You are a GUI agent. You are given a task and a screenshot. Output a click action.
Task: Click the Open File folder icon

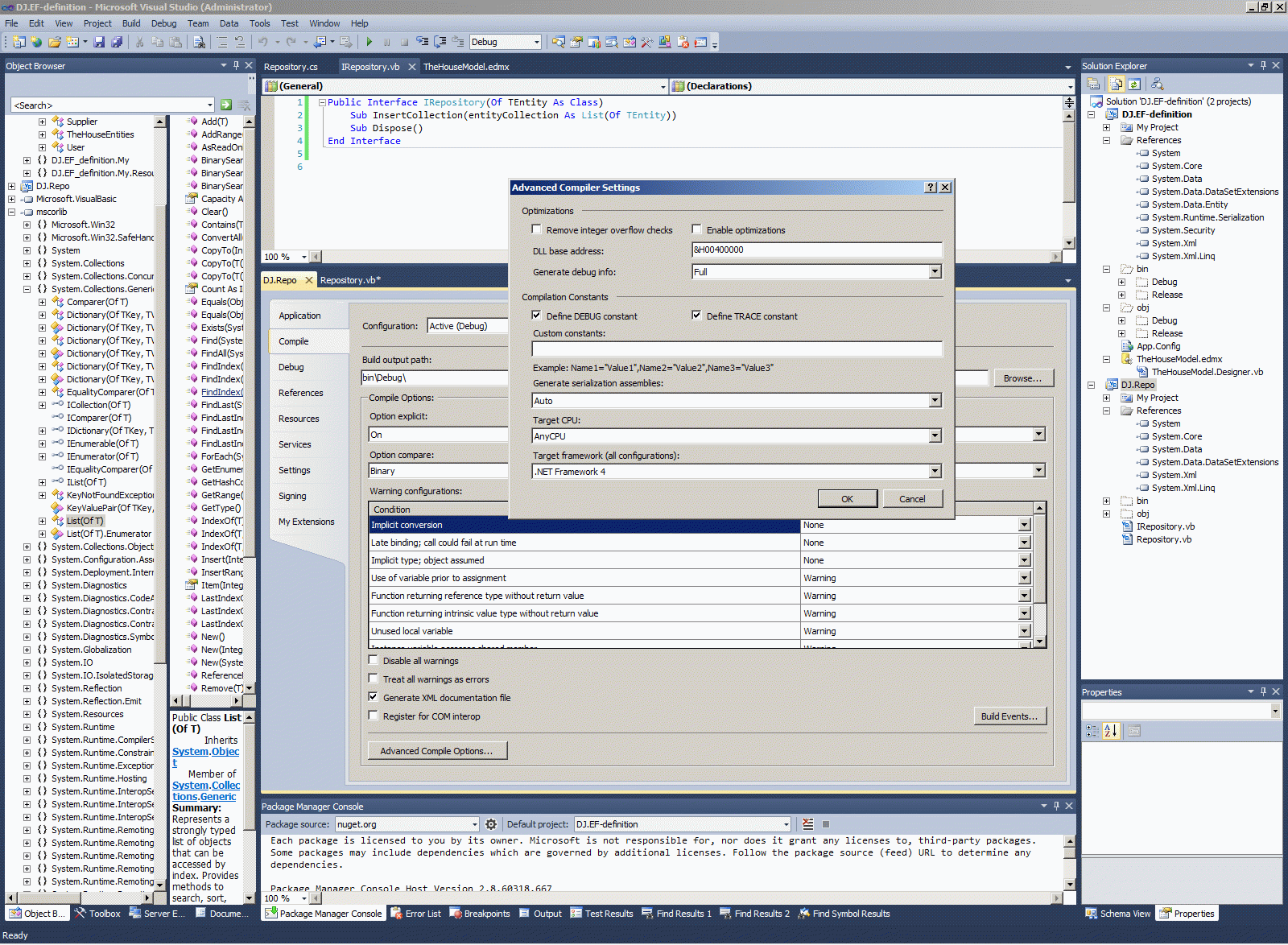click(54, 42)
